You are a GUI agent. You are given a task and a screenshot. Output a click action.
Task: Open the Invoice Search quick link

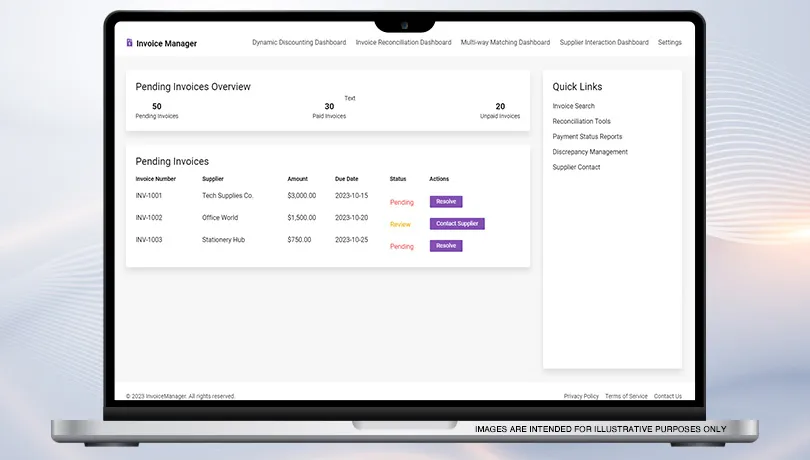(x=573, y=106)
